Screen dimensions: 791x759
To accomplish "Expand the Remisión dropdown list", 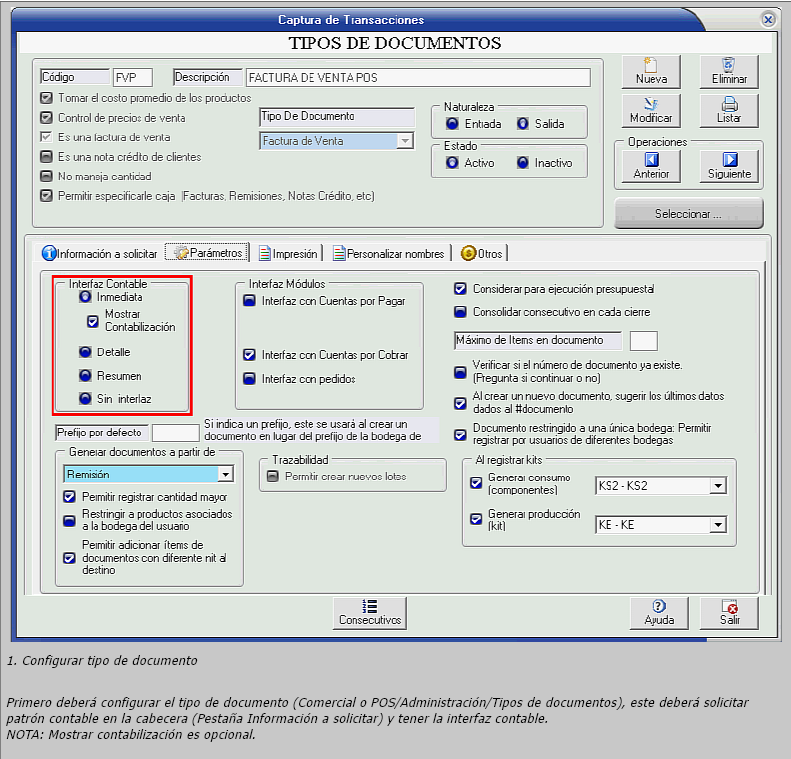I will click(x=225, y=474).
